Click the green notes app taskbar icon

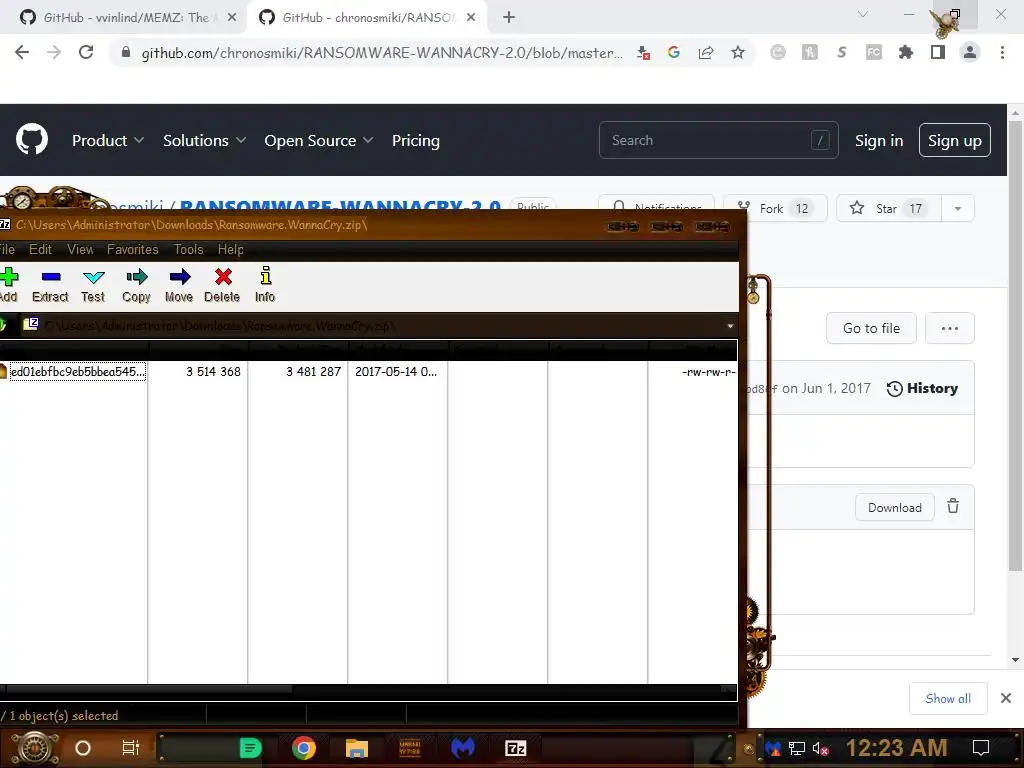click(x=250, y=748)
